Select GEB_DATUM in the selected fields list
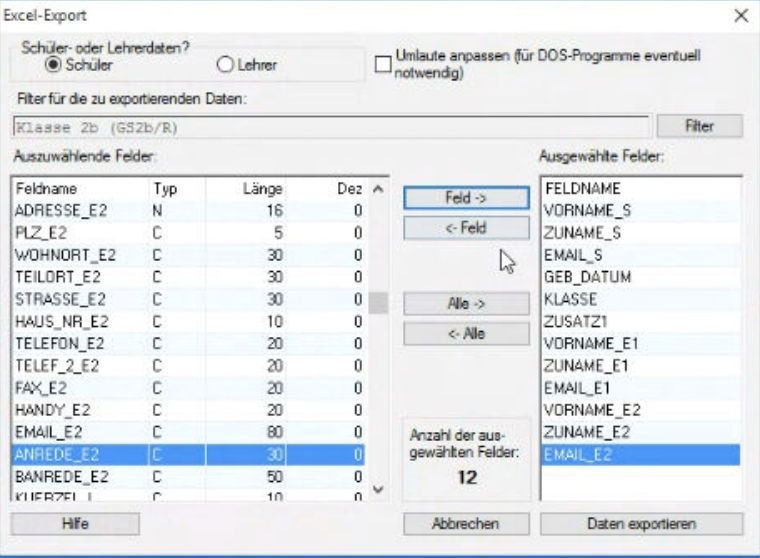 tap(640, 277)
